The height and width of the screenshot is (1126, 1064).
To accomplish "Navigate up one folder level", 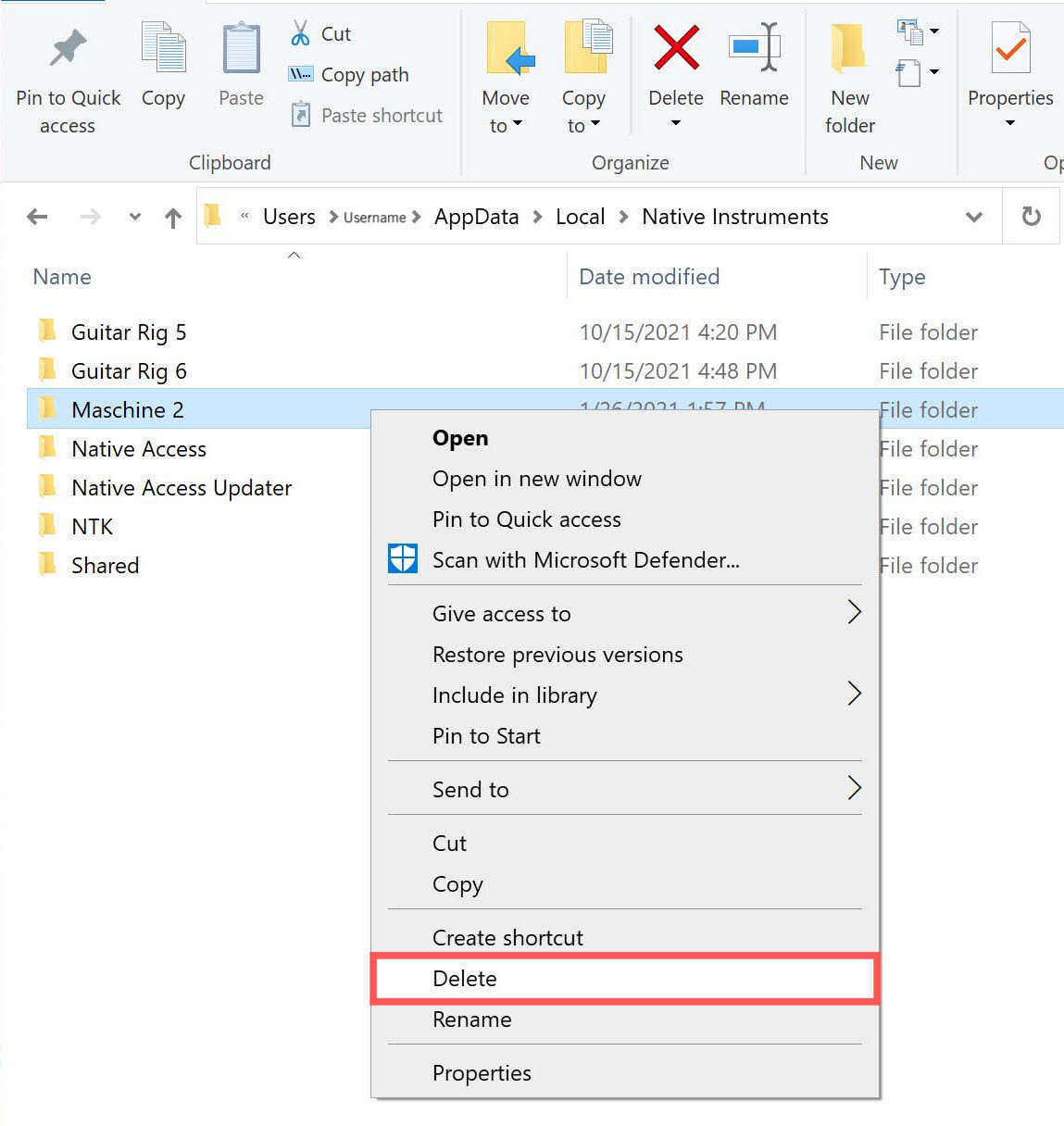I will click(x=173, y=218).
